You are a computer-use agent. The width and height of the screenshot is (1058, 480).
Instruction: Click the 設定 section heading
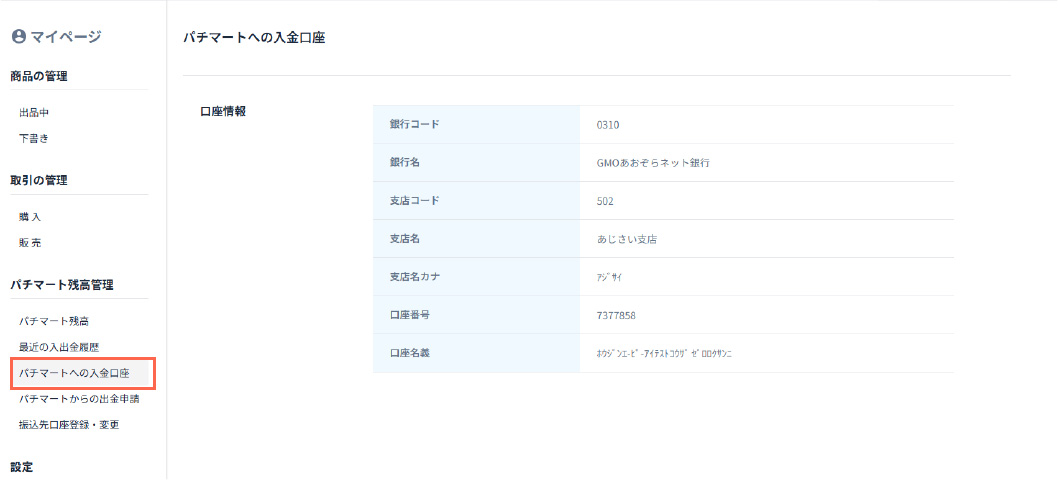pyautogui.click(x=22, y=467)
